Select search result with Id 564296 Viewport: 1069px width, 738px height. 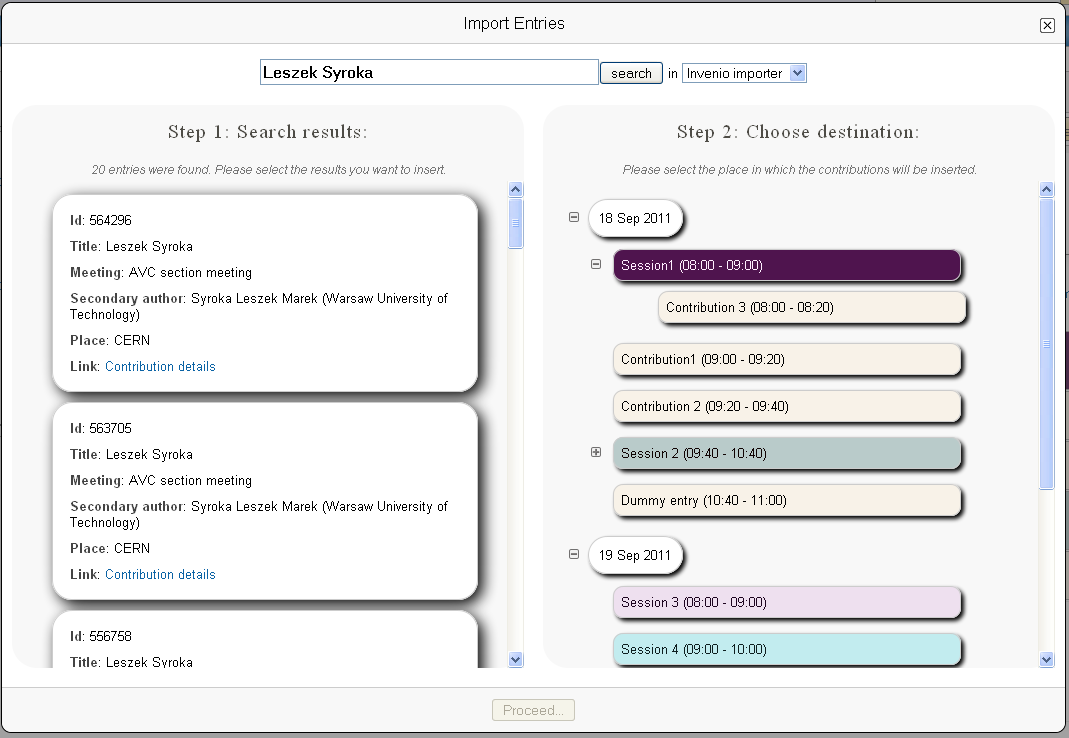265,293
